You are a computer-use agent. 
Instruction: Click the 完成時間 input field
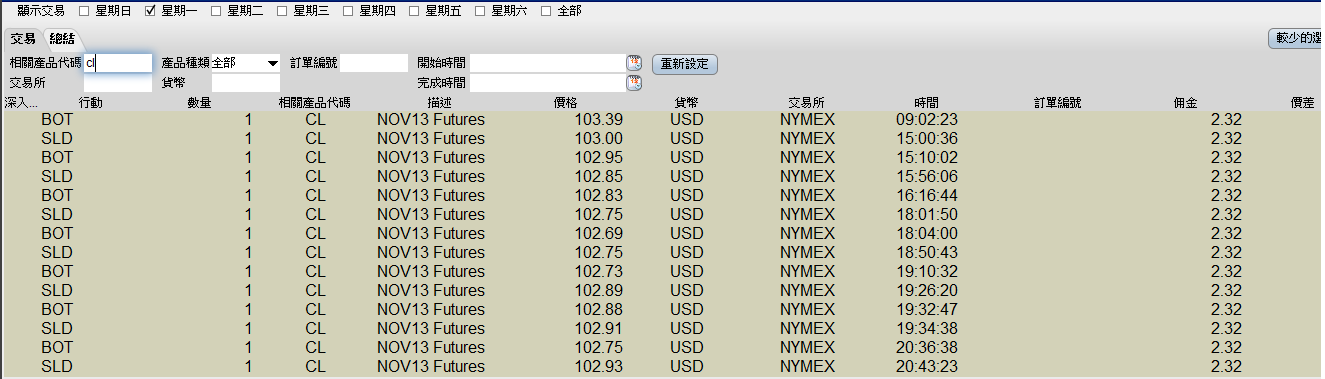(x=547, y=83)
